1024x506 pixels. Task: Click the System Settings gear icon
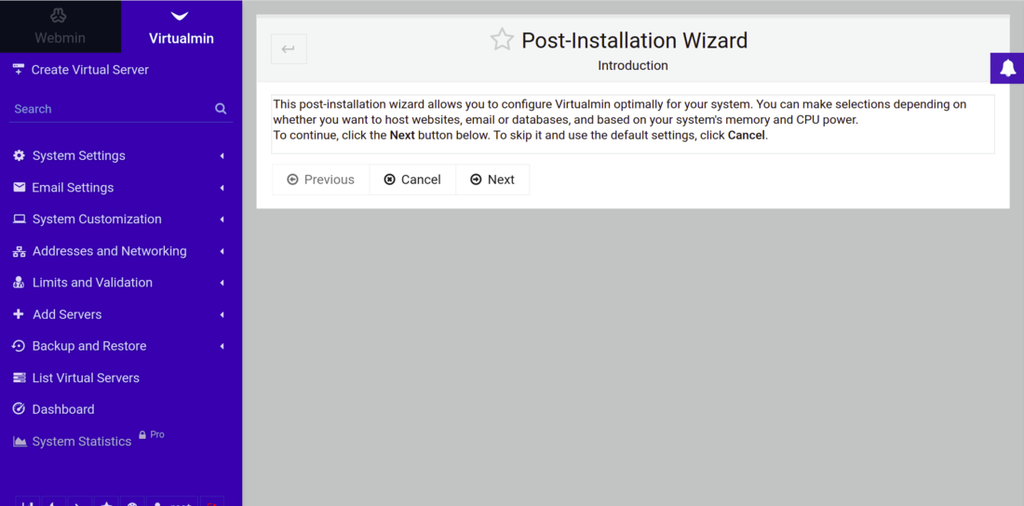pos(19,156)
